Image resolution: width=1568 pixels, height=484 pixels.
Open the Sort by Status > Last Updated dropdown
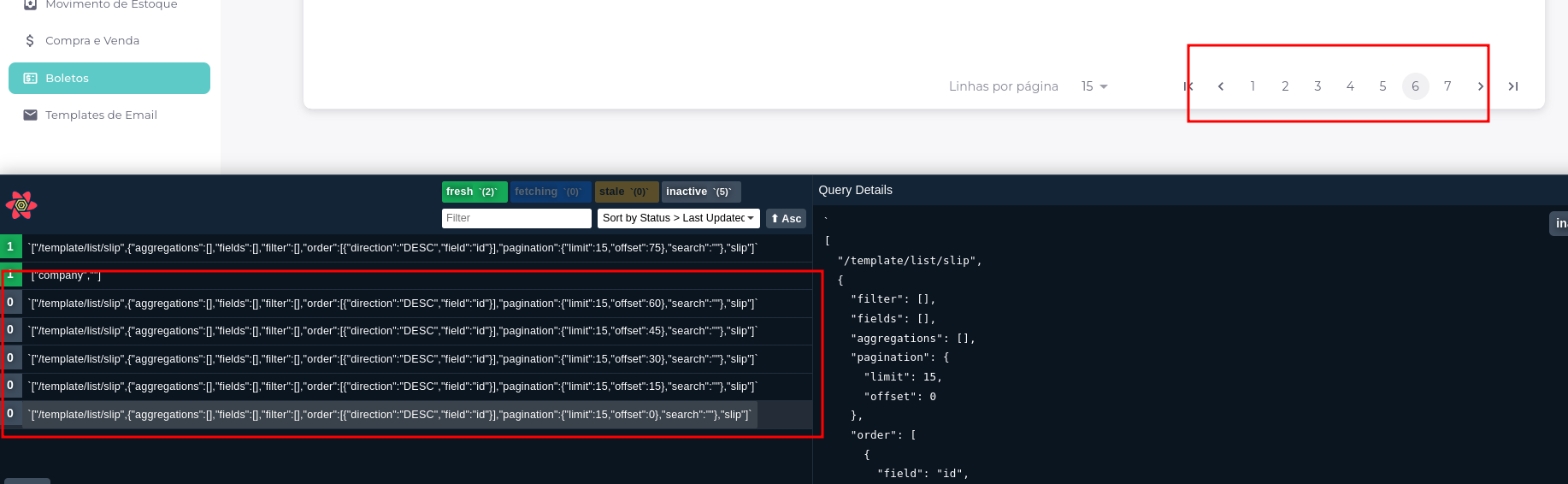(x=679, y=218)
